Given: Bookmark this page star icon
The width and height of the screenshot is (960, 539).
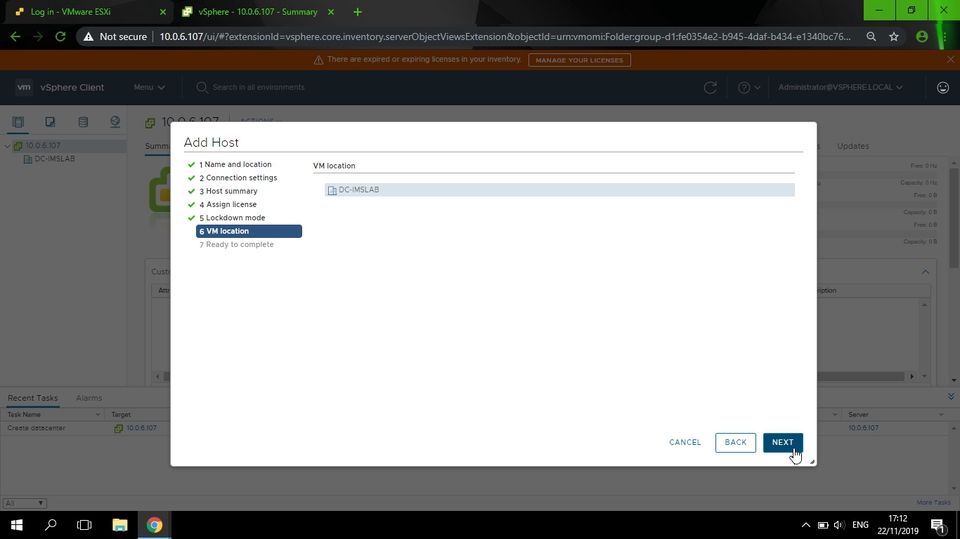Looking at the screenshot, I should click(894, 37).
